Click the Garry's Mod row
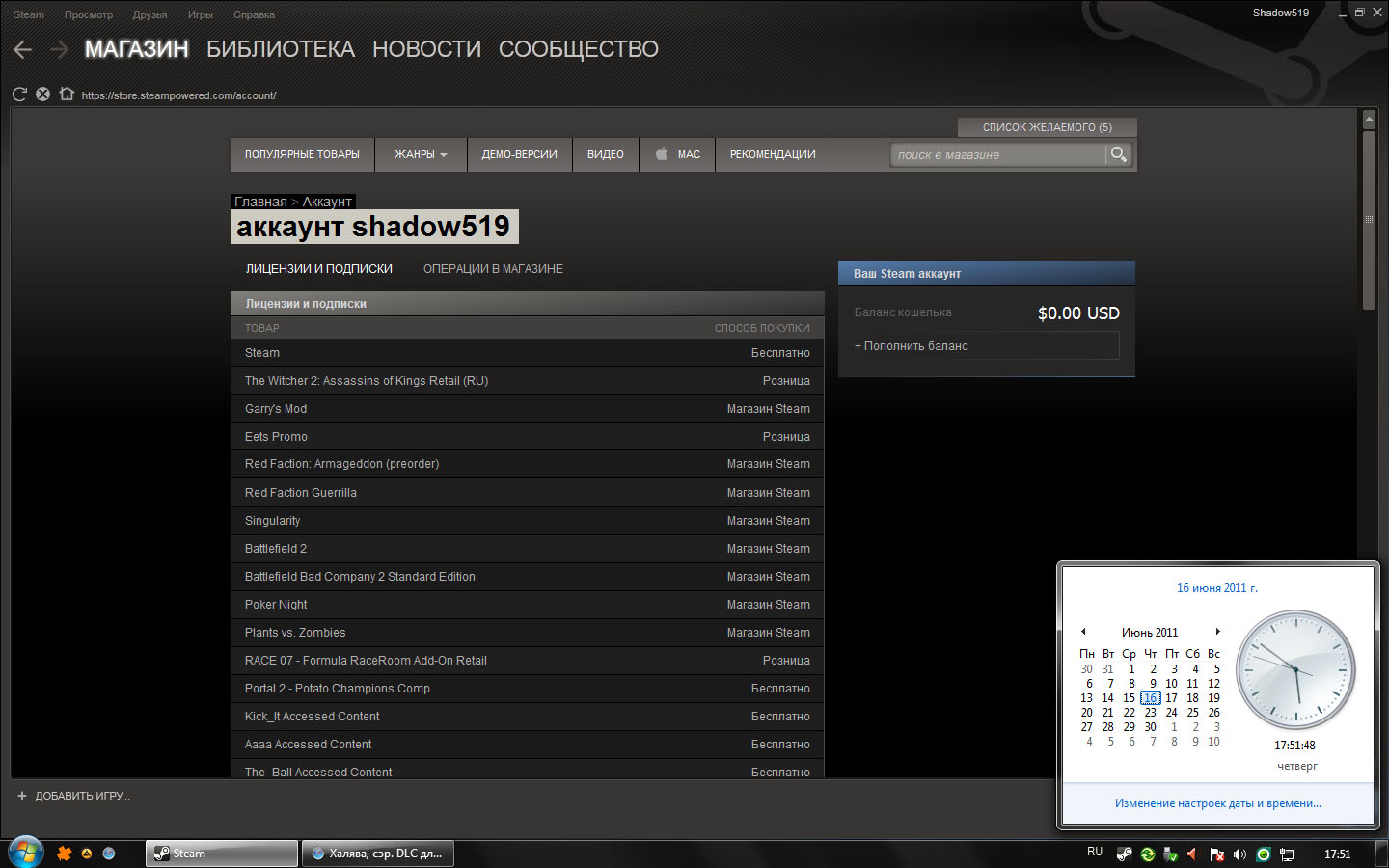 [x=528, y=409]
